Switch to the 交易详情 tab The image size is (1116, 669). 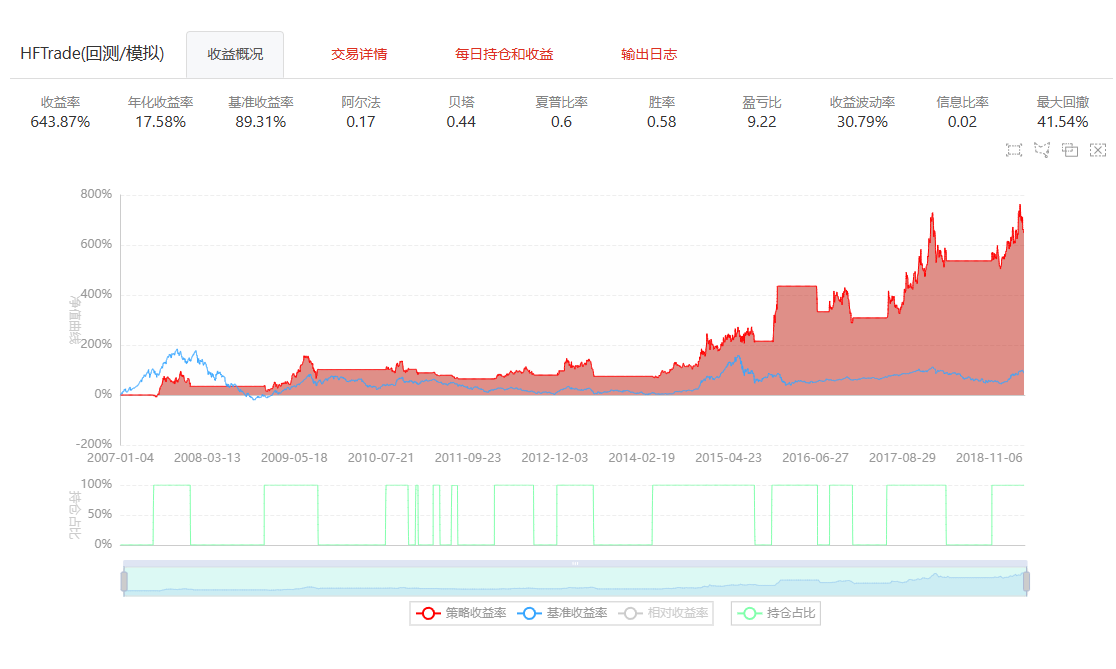(359, 54)
